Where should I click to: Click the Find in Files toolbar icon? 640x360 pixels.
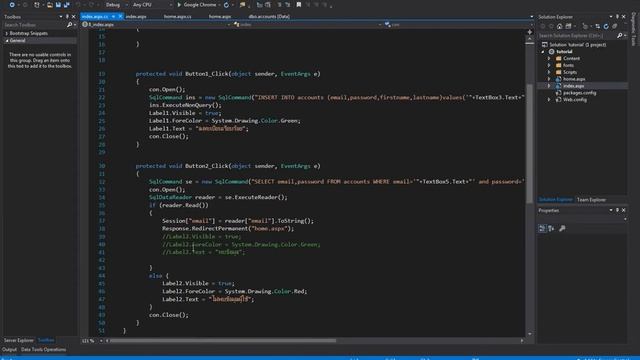click(242, 5)
